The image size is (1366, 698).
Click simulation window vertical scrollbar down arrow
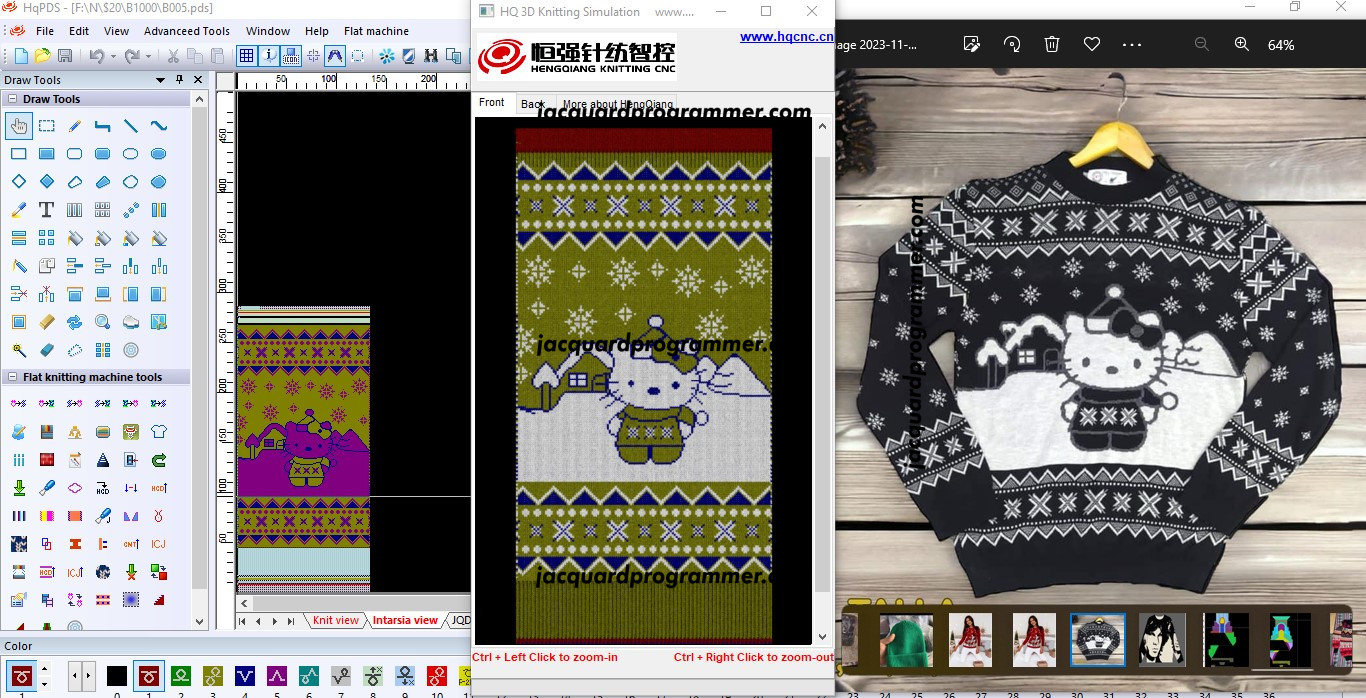tap(823, 636)
